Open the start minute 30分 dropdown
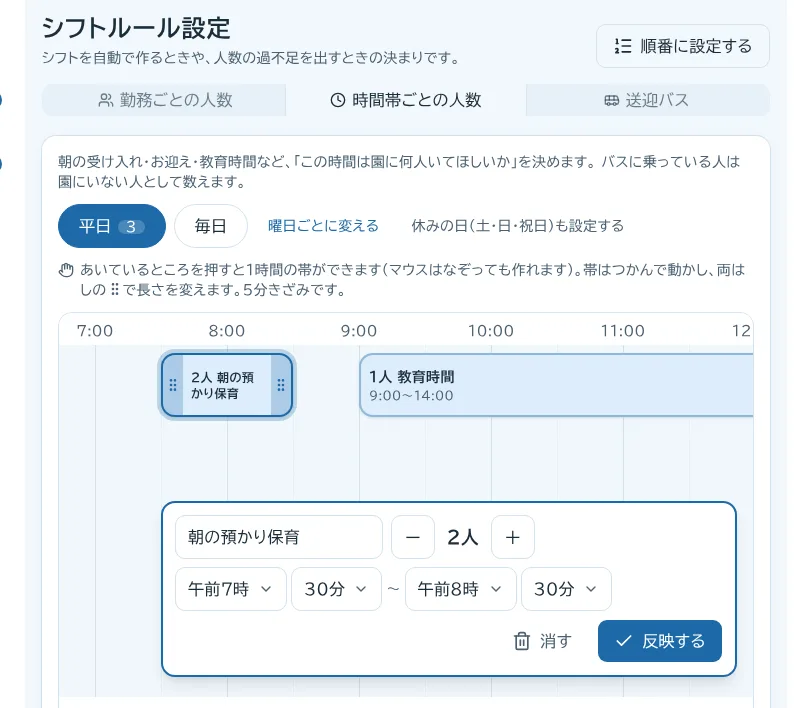Viewport: 794px width, 708px height. tap(336, 589)
